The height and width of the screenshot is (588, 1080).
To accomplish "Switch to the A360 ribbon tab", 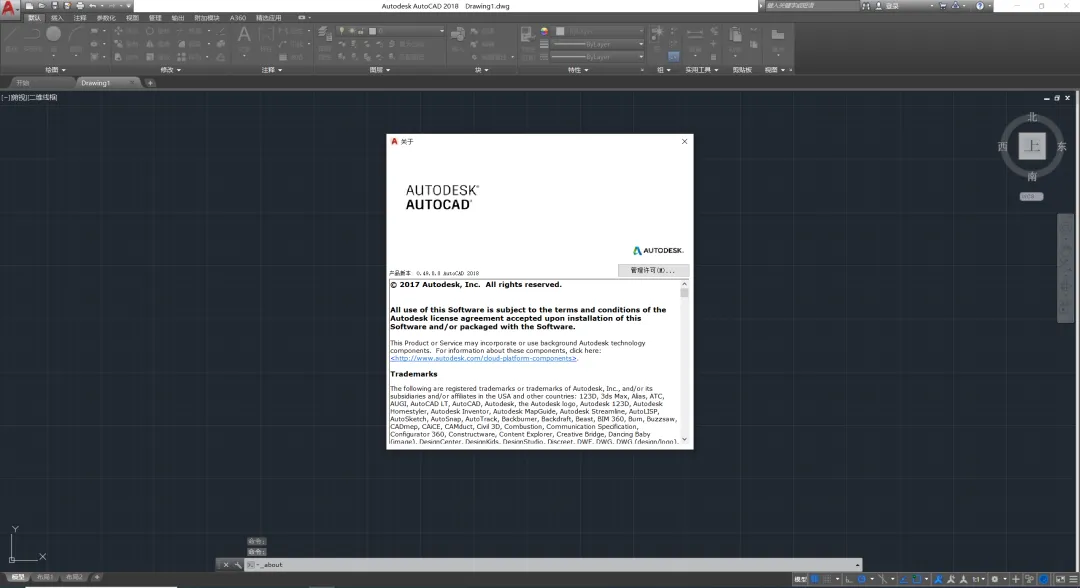I will pos(238,18).
